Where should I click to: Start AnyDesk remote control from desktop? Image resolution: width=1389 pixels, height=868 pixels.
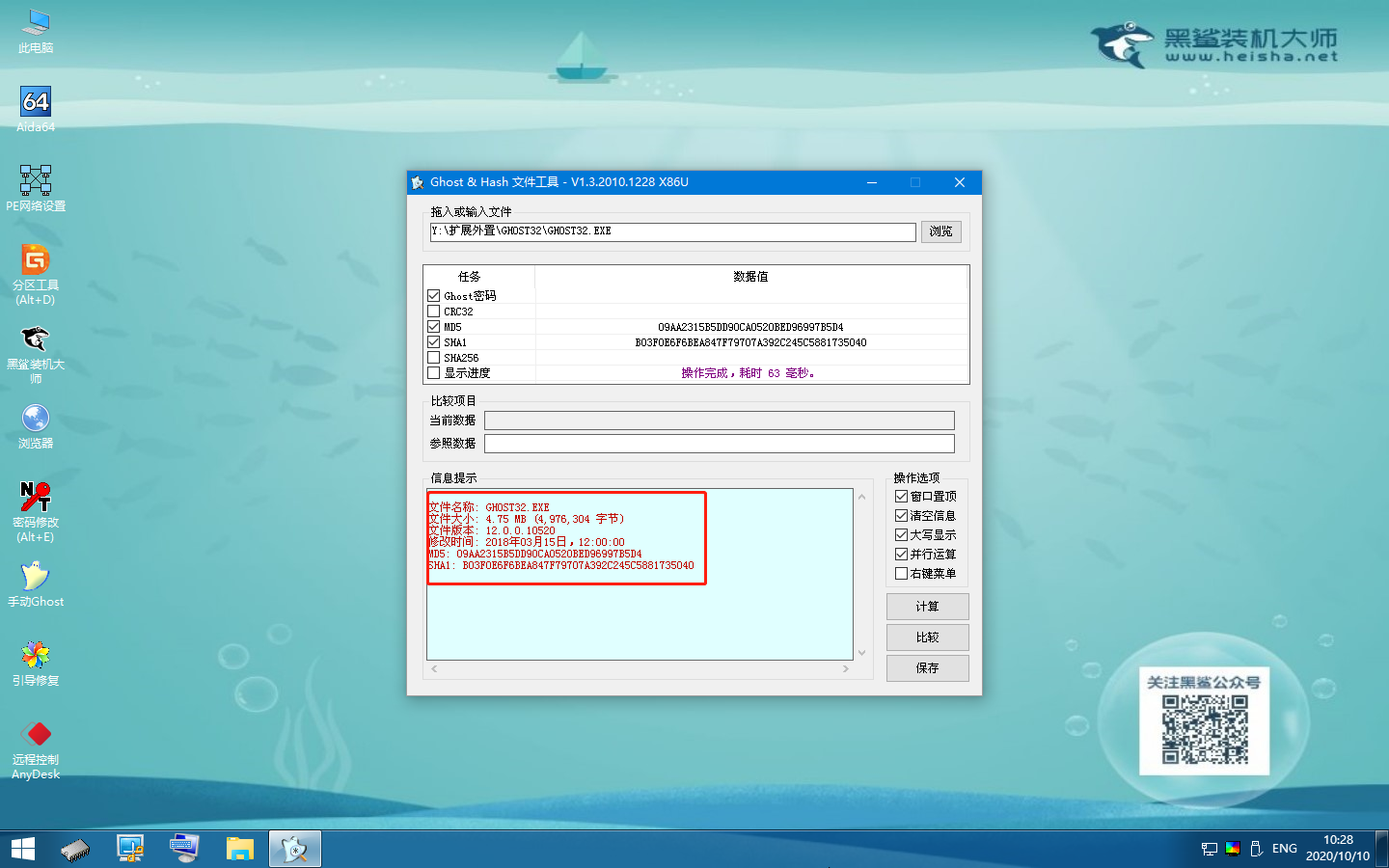coord(35,733)
